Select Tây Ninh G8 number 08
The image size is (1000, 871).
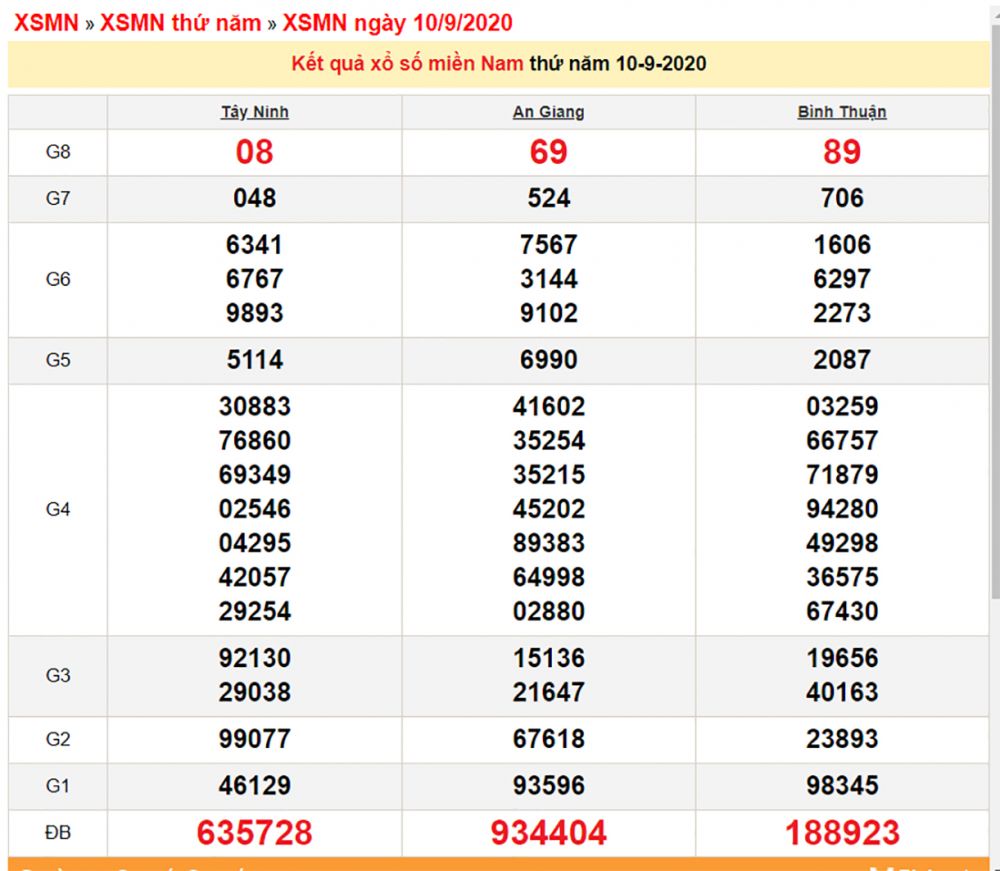254,152
